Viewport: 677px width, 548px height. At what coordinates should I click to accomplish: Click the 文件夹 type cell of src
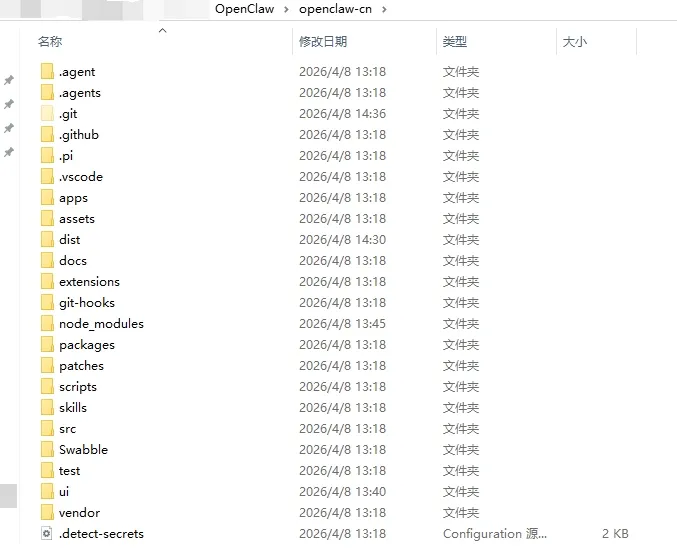[x=461, y=429]
